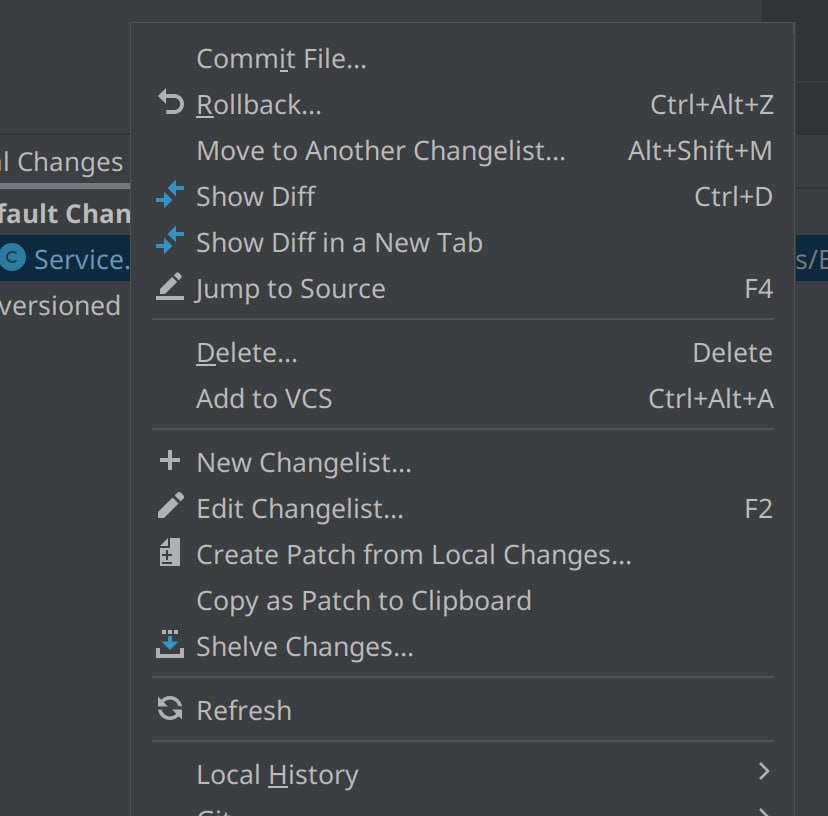Image resolution: width=828 pixels, height=816 pixels.
Task: Click the Shelve Changes download icon
Action: [170, 644]
